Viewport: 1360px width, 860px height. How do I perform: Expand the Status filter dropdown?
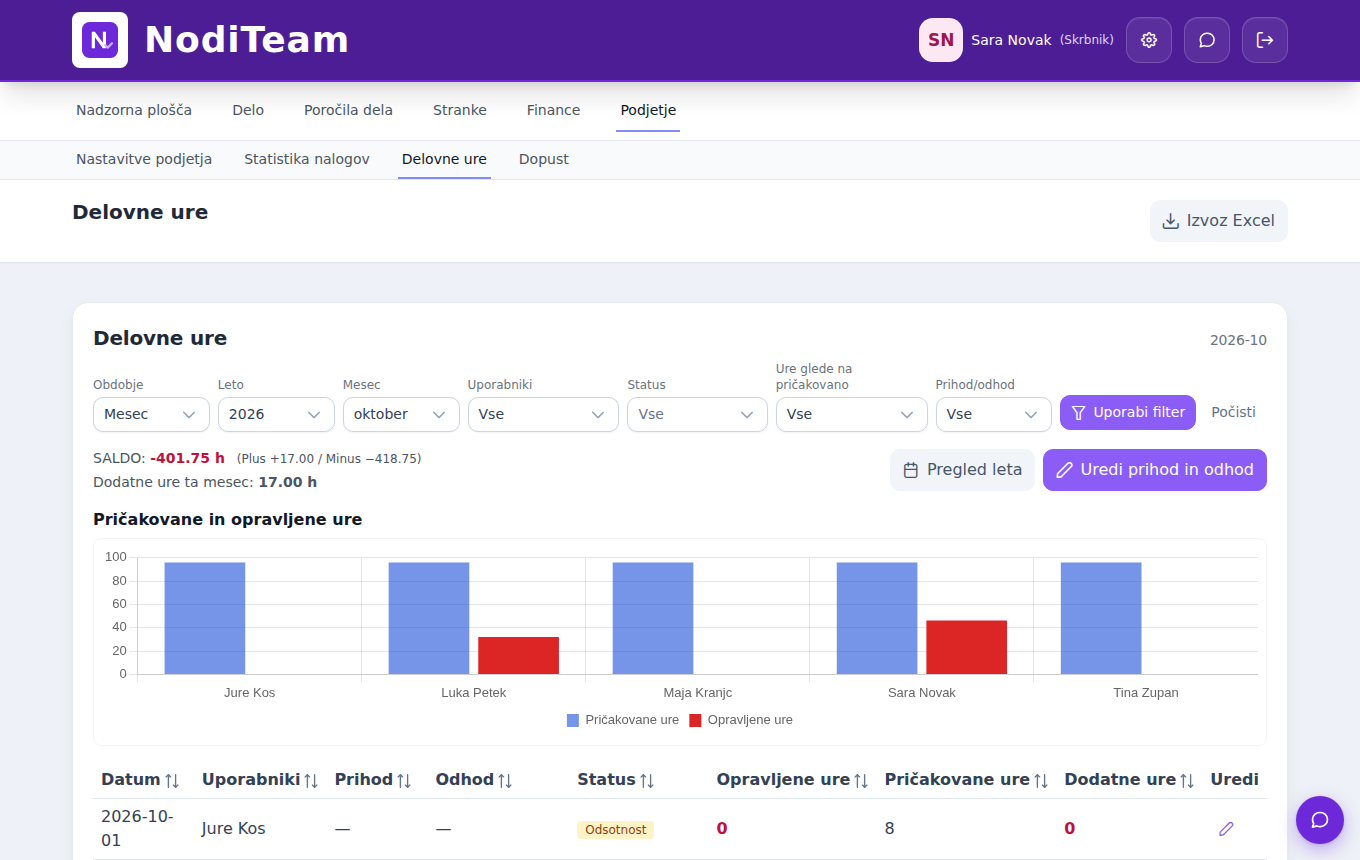pyautogui.click(x=697, y=414)
